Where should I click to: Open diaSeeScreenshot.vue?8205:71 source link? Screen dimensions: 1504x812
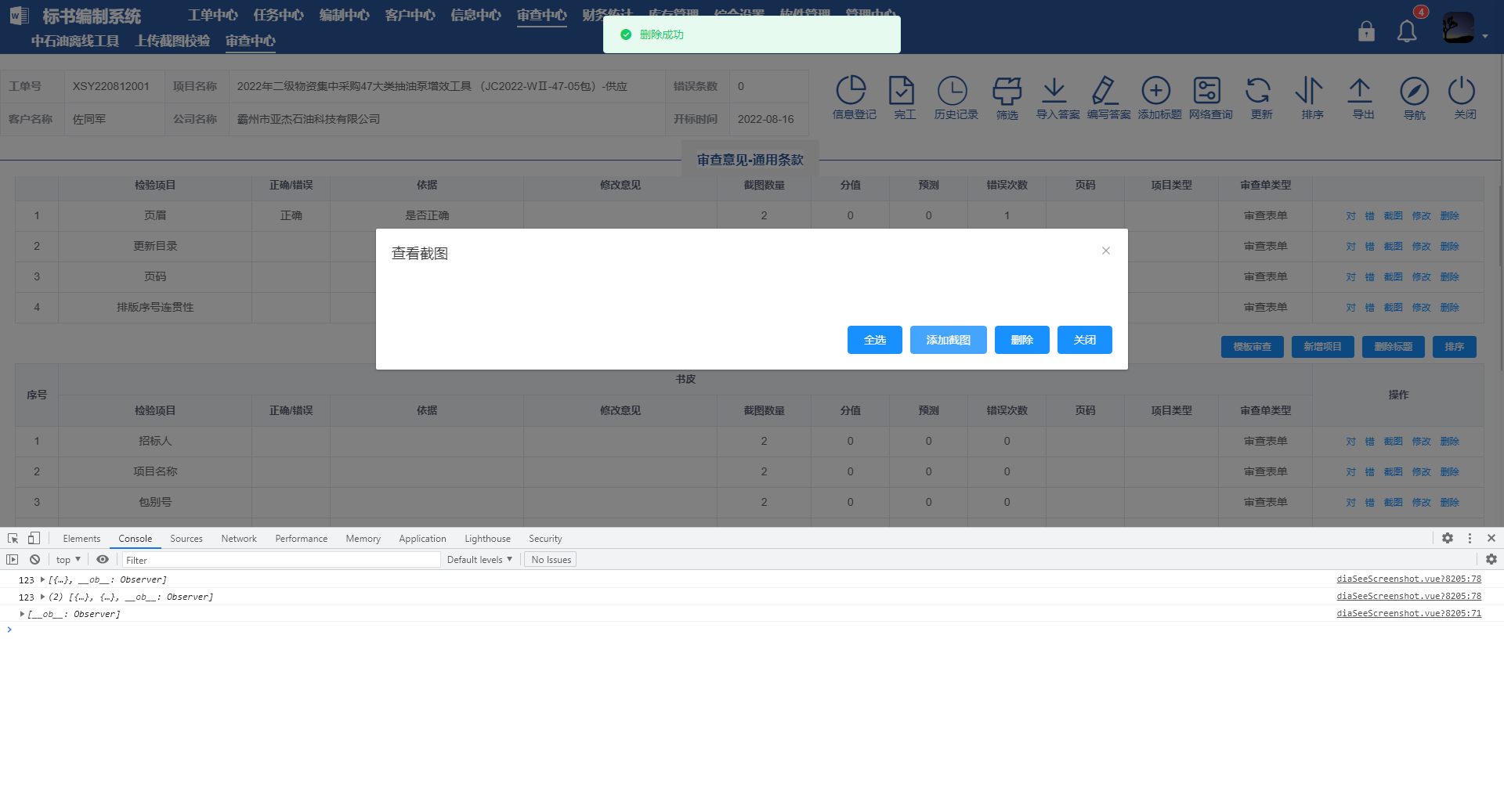pyautogui.click(x=1408, y=614)
